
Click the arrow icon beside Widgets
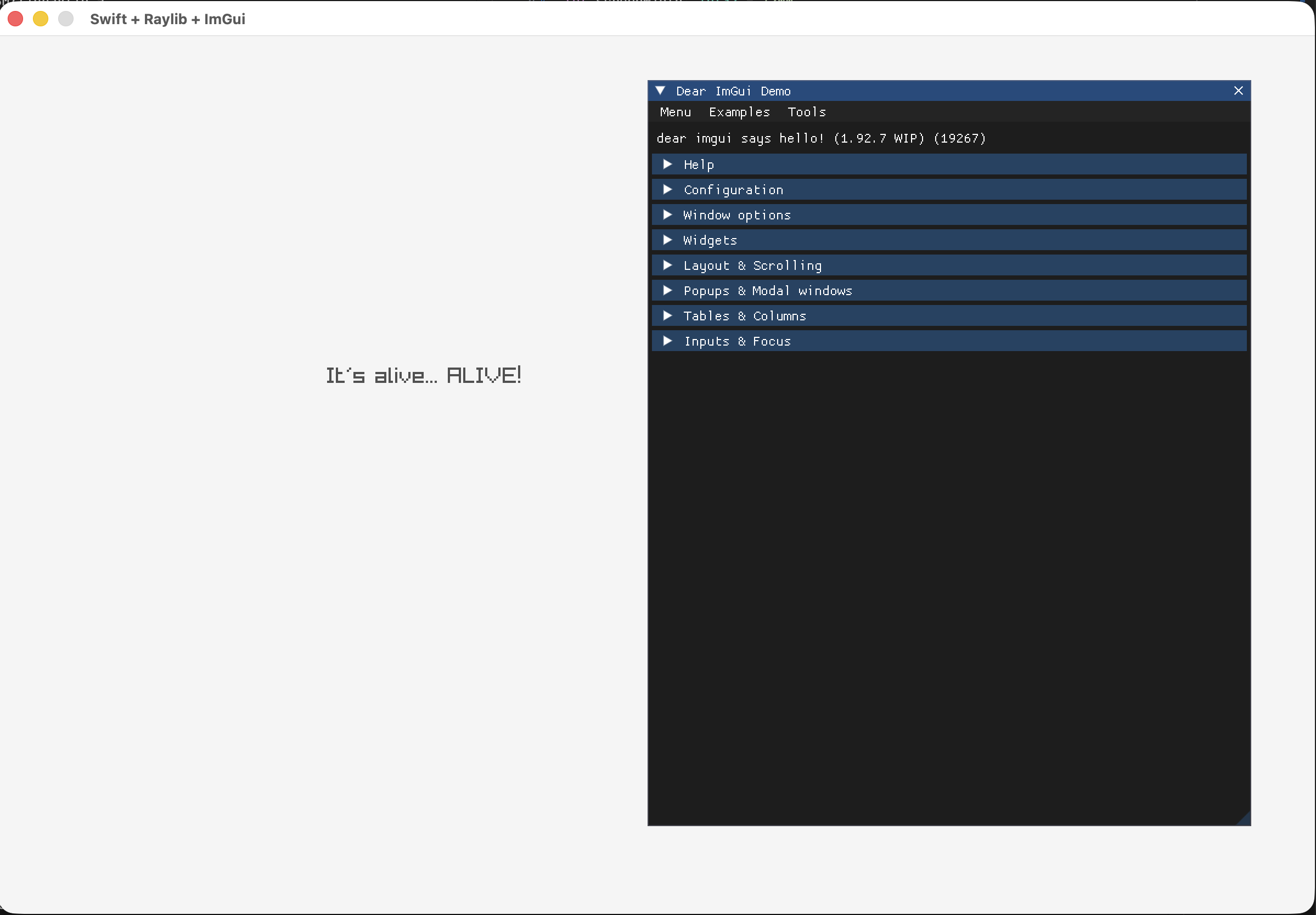coord(667,240)
